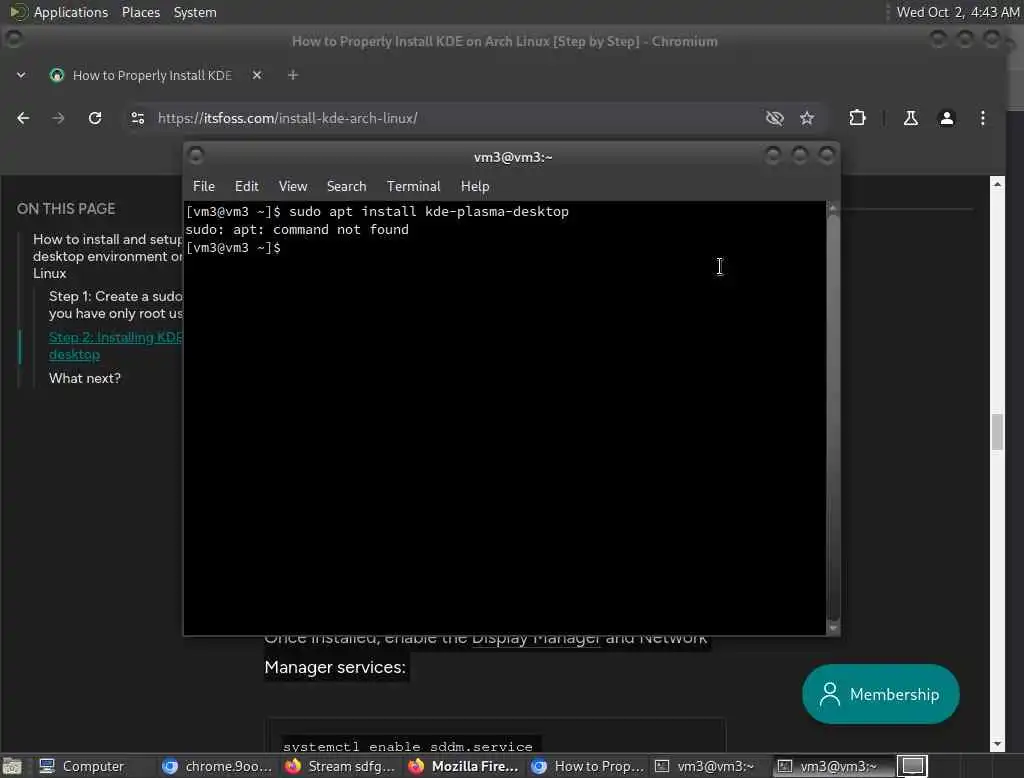The image size is (1024, 778).
Task: Jump to What next? section
Action: (85, 378)
